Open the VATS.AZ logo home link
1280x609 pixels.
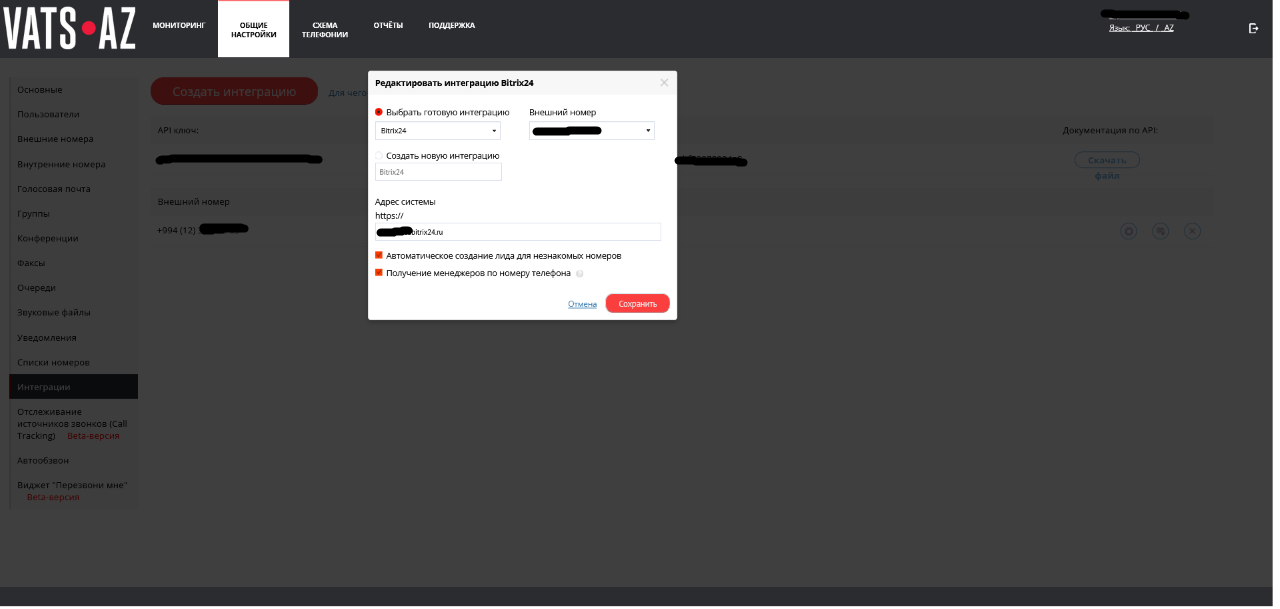[69, 28]
